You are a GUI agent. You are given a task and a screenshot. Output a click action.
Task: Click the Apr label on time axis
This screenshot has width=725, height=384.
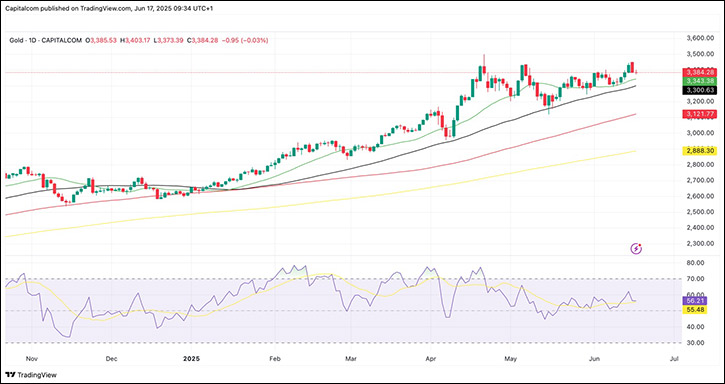[431, 359]
